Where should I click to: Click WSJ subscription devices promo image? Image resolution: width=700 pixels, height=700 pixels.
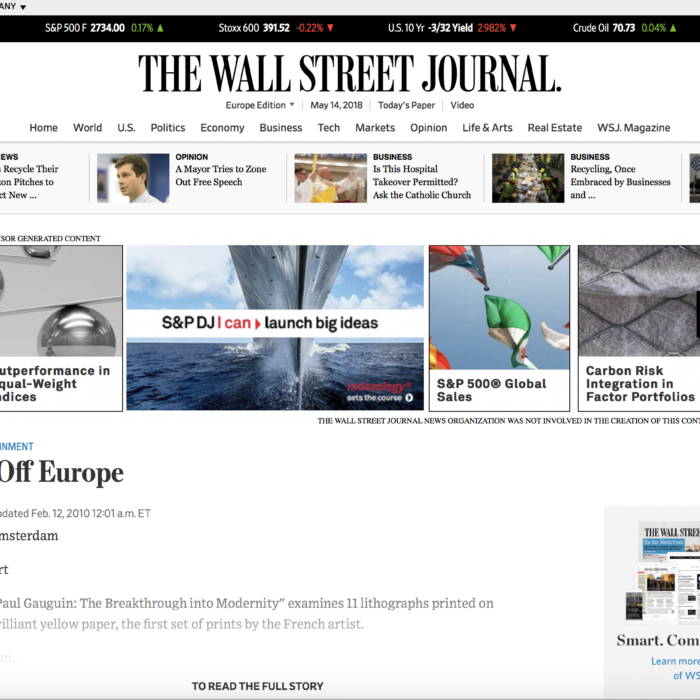tap(663, 571)
